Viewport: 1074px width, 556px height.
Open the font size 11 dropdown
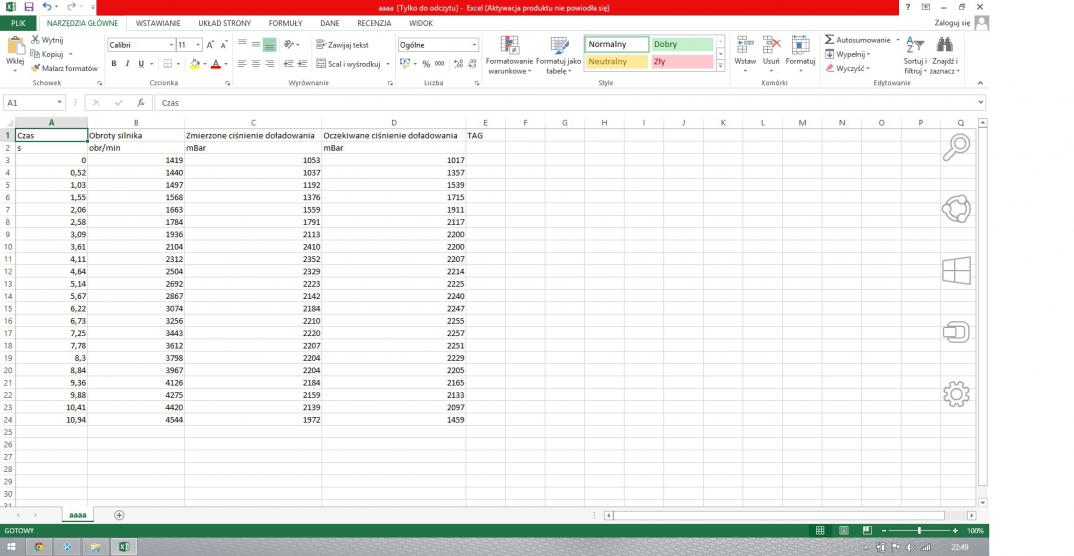pos(199,45)
